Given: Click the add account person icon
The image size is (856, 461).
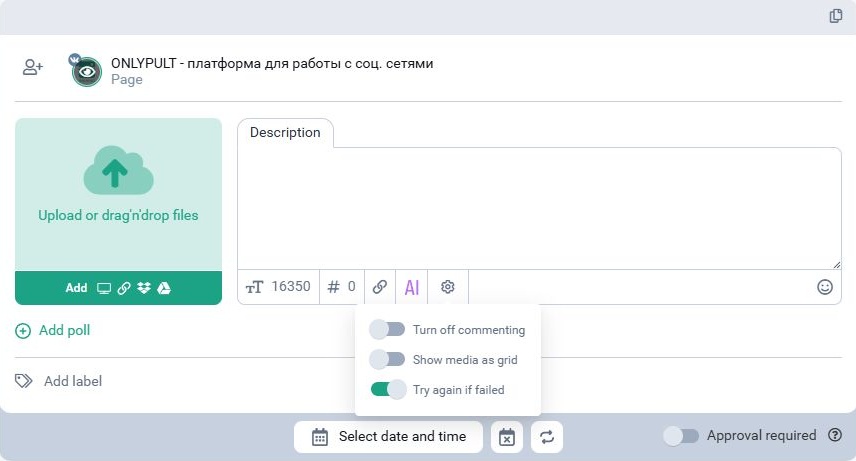Looking at the screenshot, I should 32,67.
